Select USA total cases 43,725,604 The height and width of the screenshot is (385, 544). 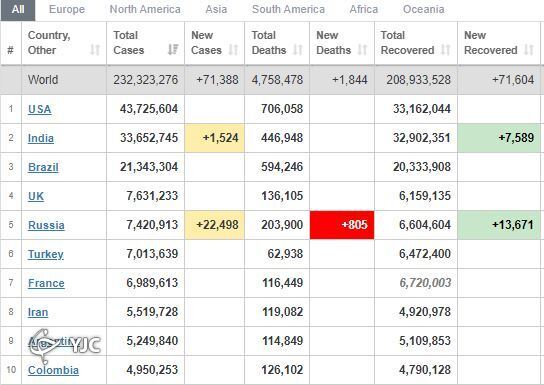click(149, 109)
